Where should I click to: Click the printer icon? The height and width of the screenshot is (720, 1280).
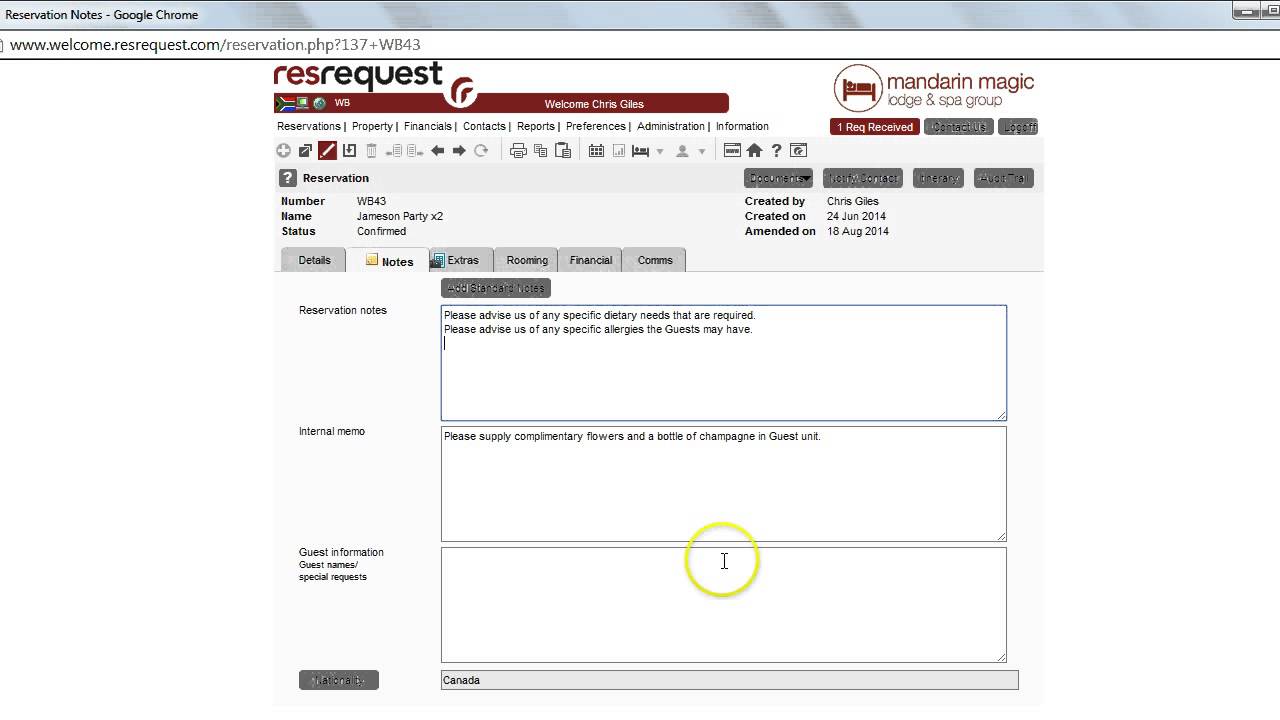click(518, 151)
